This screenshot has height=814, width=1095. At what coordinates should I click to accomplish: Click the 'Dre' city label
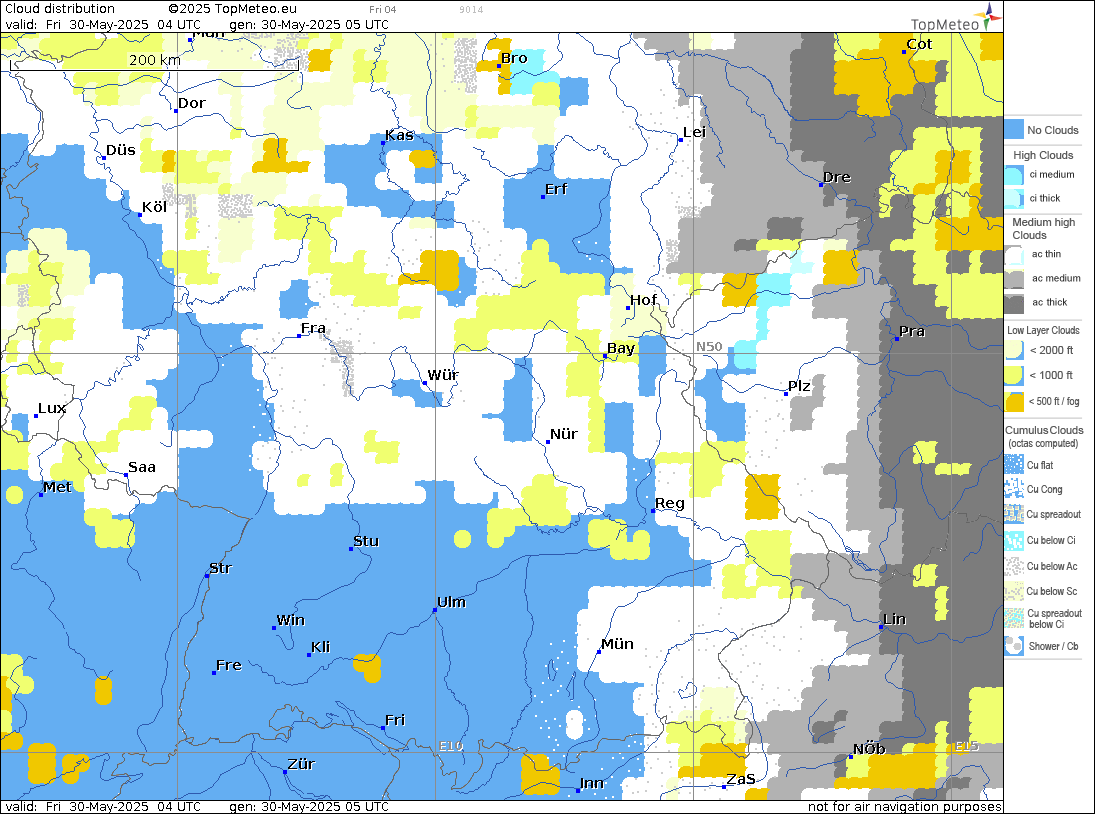(837, 177)
